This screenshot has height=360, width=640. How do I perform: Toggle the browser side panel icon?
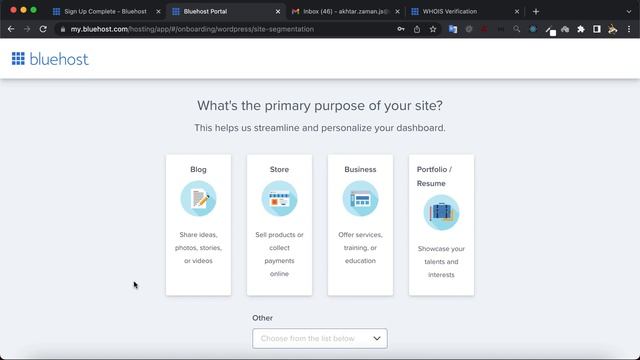(x=597, y=29)
